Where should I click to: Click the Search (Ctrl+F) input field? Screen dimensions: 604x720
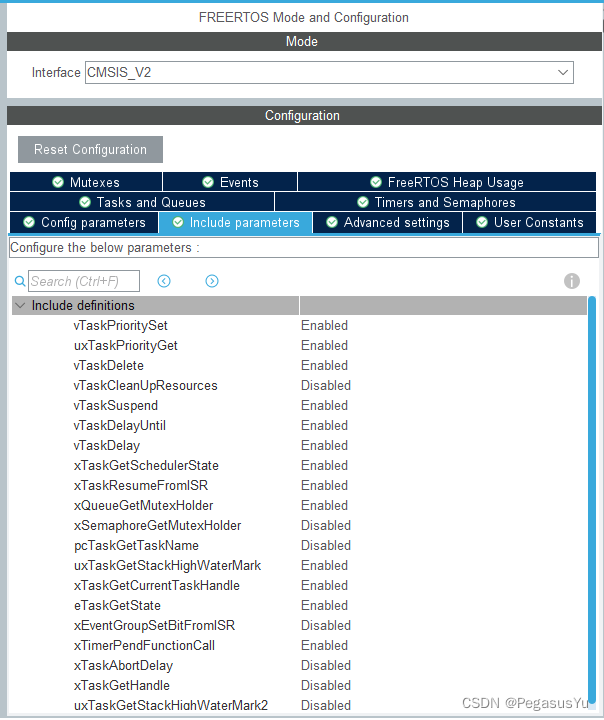84,281
